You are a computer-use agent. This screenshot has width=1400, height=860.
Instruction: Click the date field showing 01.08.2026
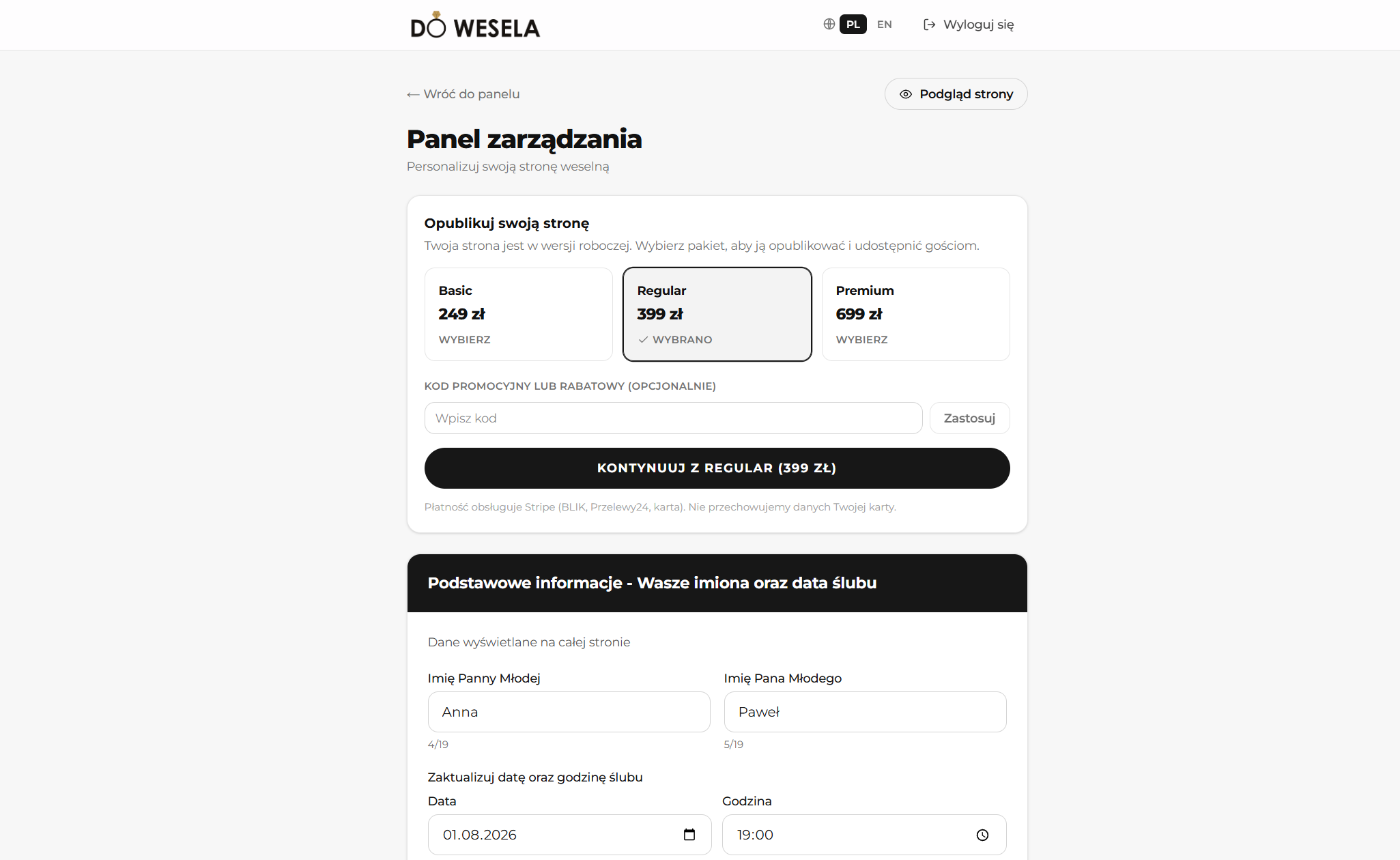click(569, 835)
